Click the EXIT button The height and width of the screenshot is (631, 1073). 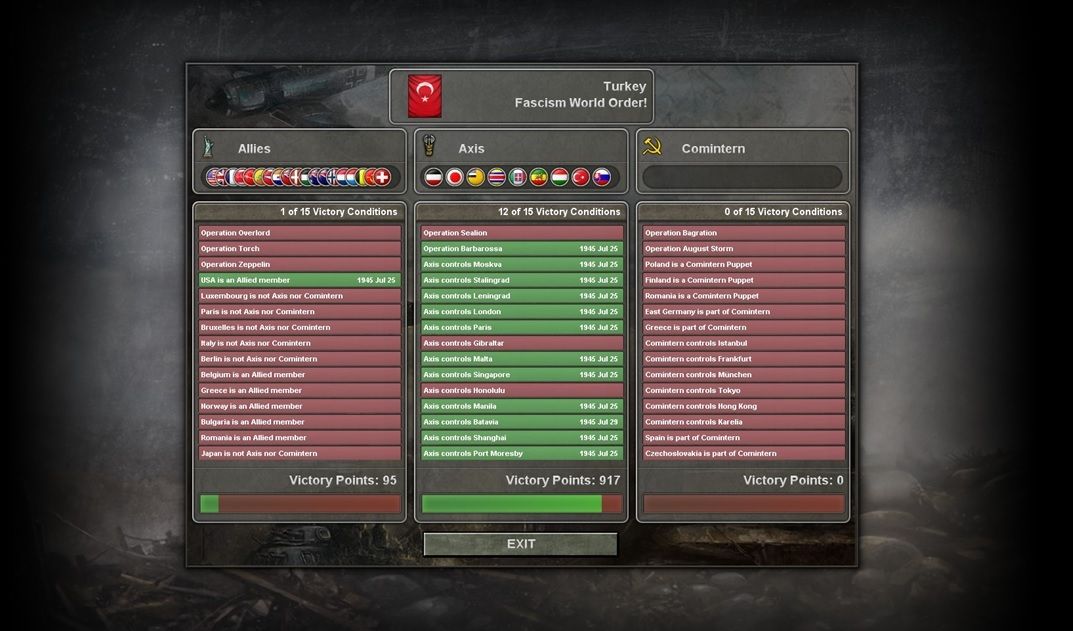tap(521, 544)
